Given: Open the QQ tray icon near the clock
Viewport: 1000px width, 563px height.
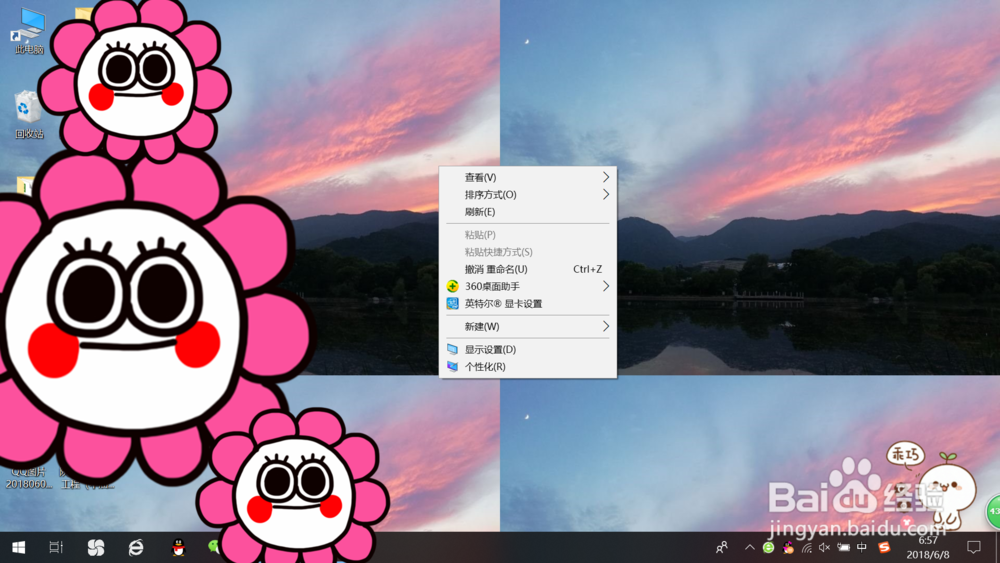Looking at the screenshot, I should [788, 547].
